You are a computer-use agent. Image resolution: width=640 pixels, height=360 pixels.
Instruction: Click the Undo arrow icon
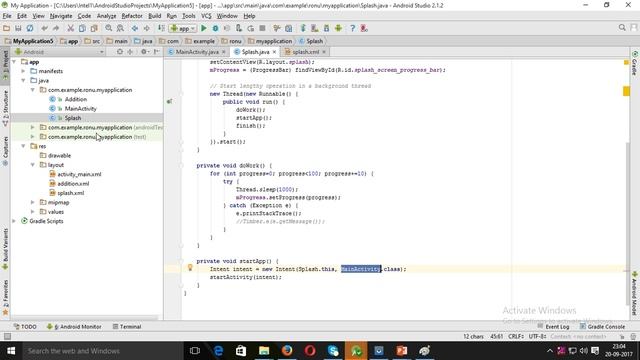(x=44, y=28)
